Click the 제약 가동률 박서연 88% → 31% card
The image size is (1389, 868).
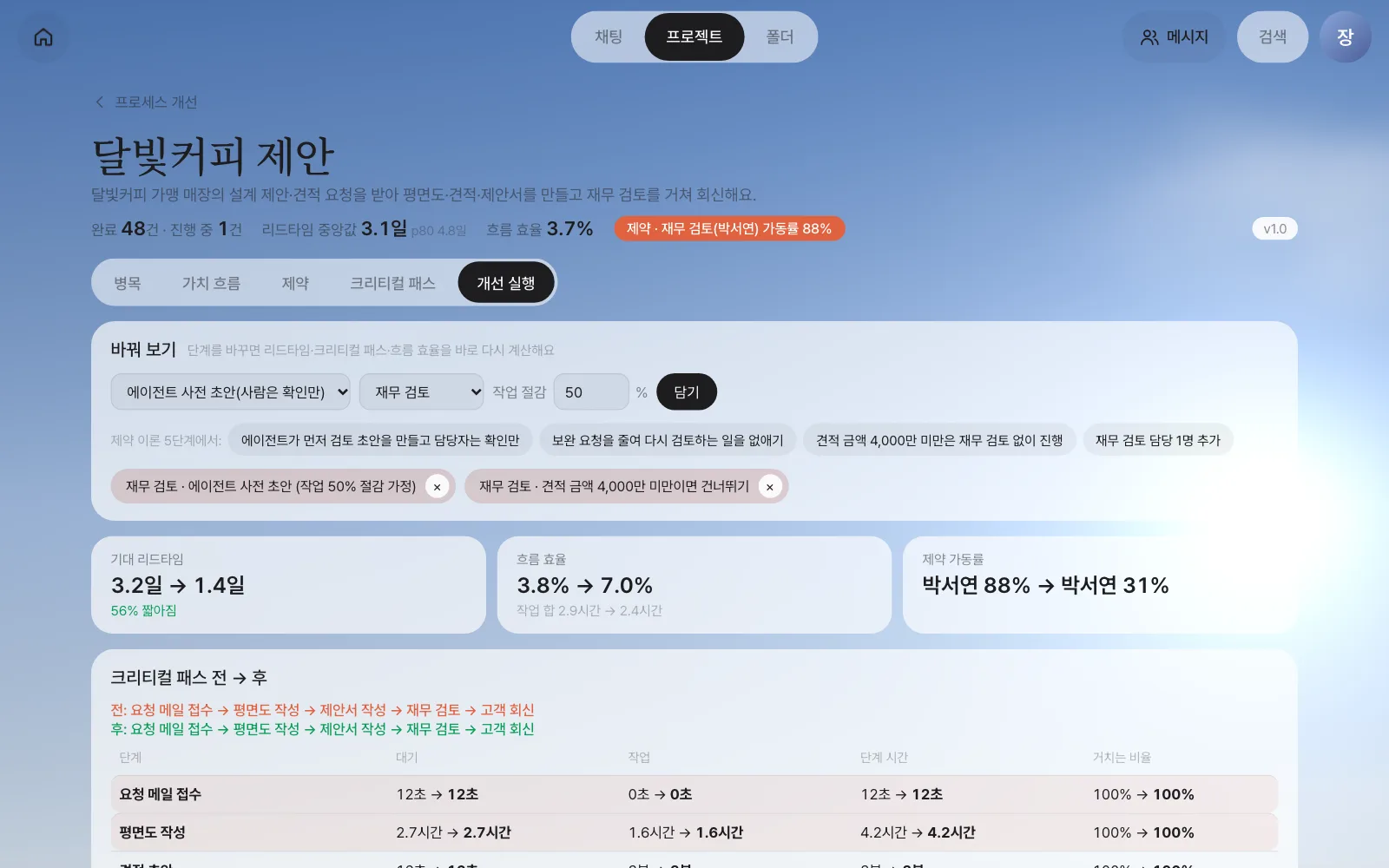coord(1100,585)
